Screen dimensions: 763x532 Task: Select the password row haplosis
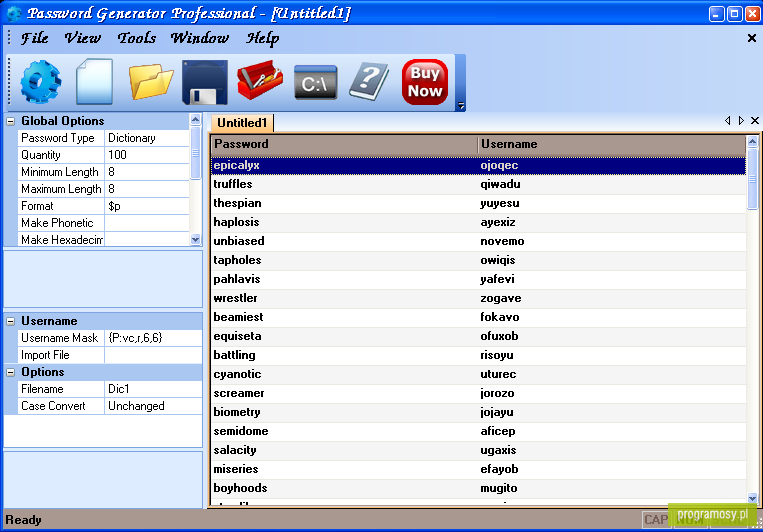[478, 222]
